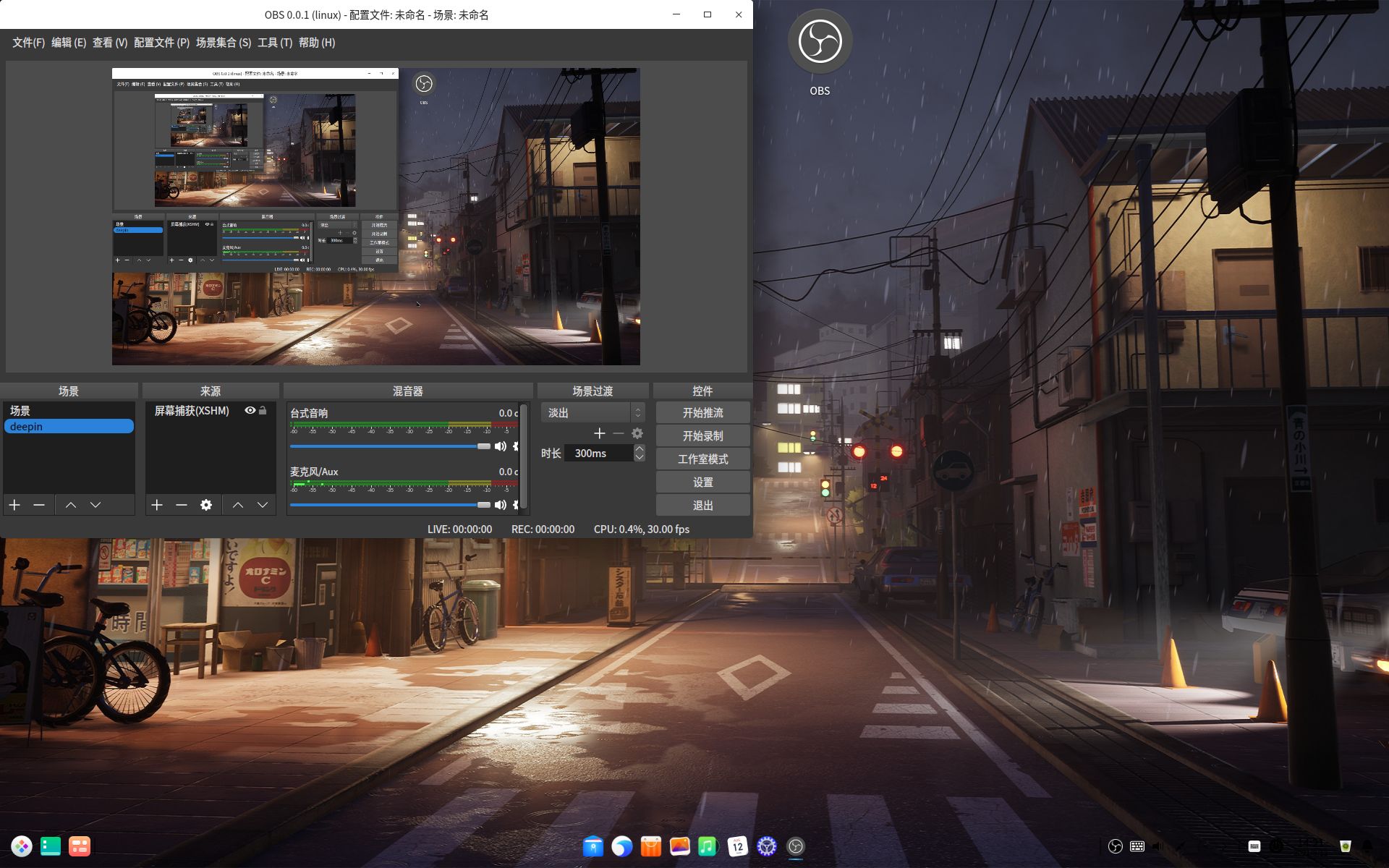Open settings gear for Desktop Audio (台式音响)

516,446
